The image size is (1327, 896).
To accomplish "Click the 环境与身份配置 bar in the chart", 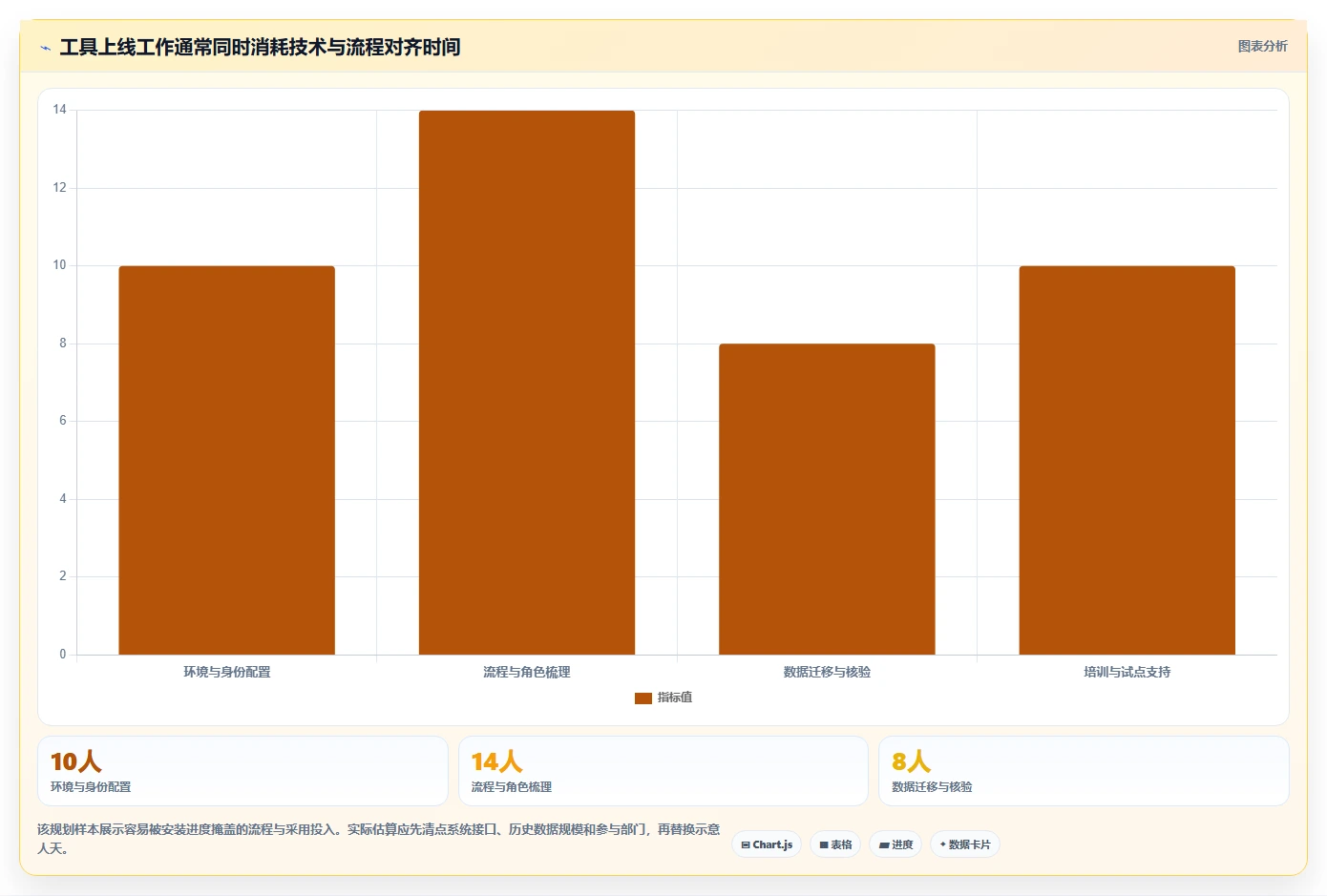I will [226, 460].
